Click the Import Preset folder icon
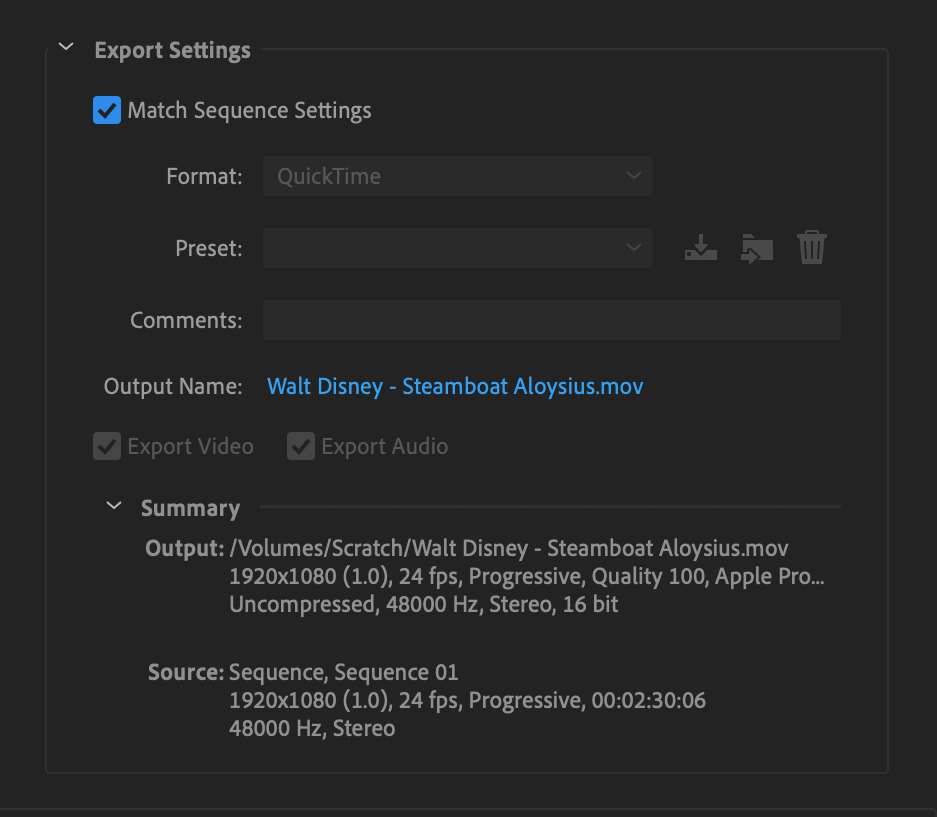This screenshot has width=937, height=817. tap(757, 248)
